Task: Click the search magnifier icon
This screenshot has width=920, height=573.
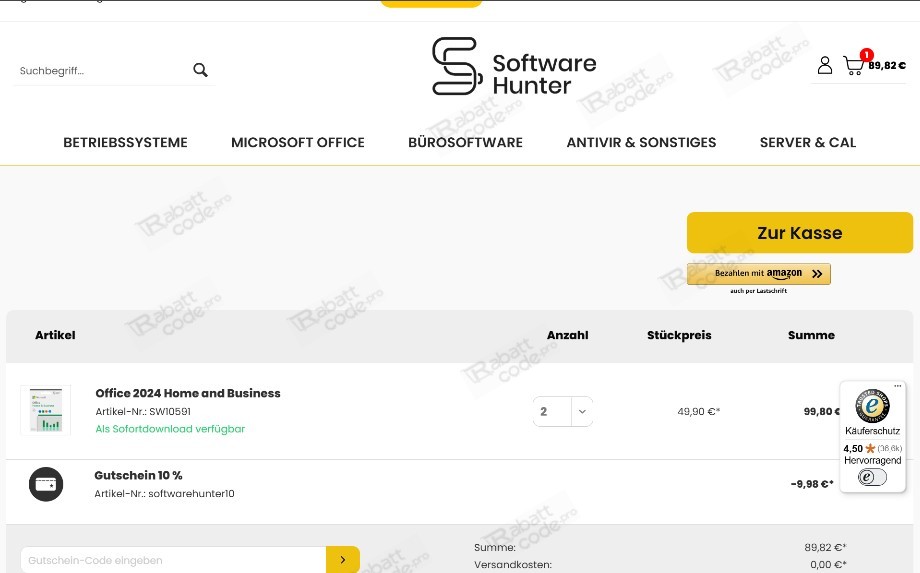Action: click(200, 70)
